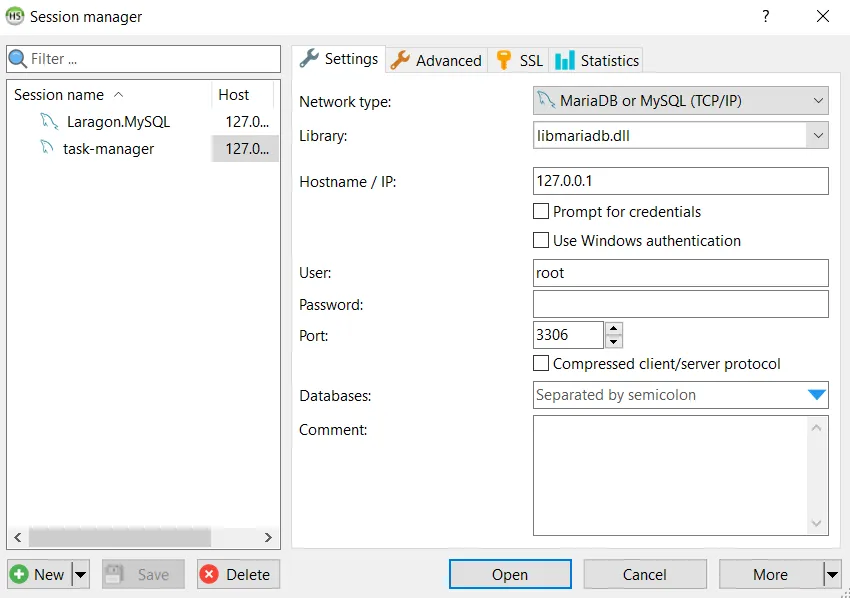Image resolution: width=850 pixels, height=598 pixels.
Task: Select the Settings tab
Action: coord(339,58)
